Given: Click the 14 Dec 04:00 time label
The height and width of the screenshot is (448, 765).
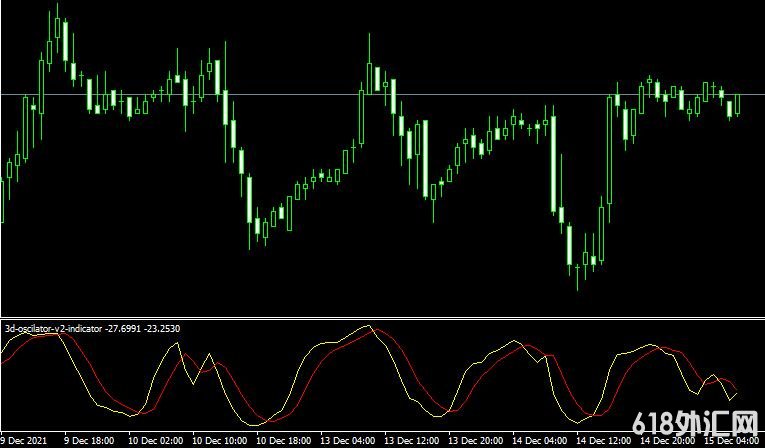Looking at the screenshot, I should click(x=541, y=440).
